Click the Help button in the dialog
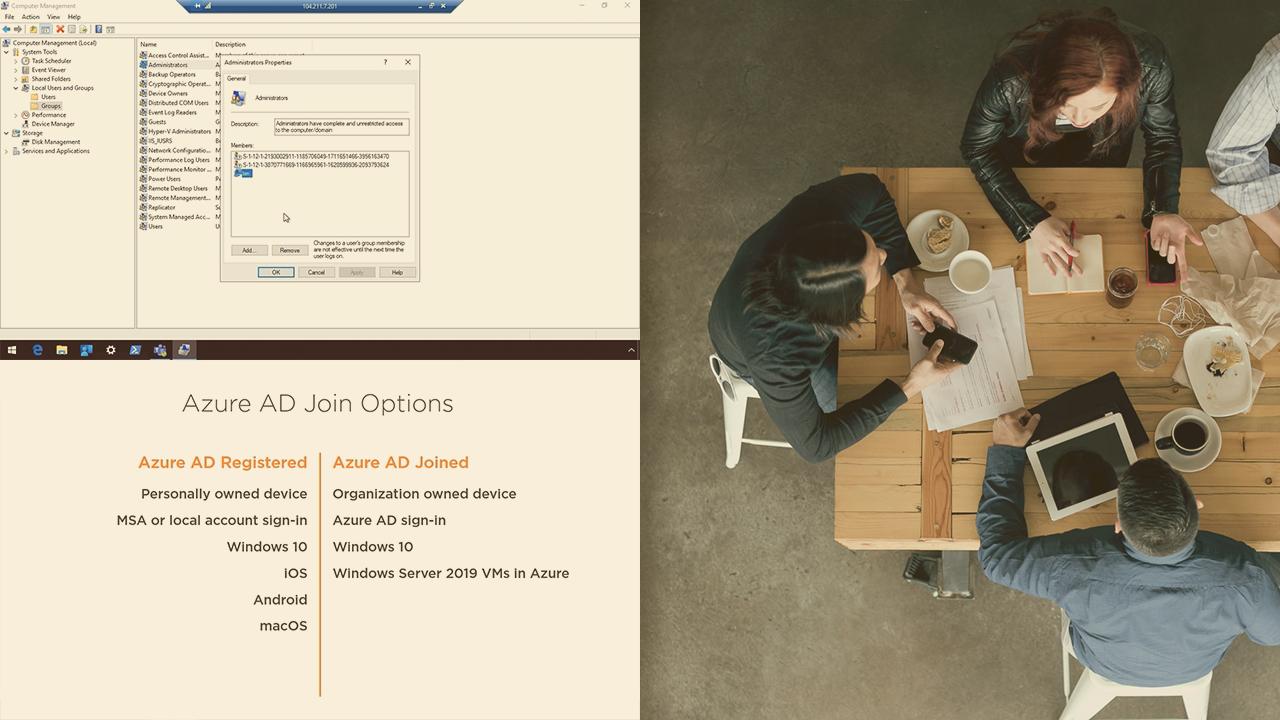 coord(397,272)
